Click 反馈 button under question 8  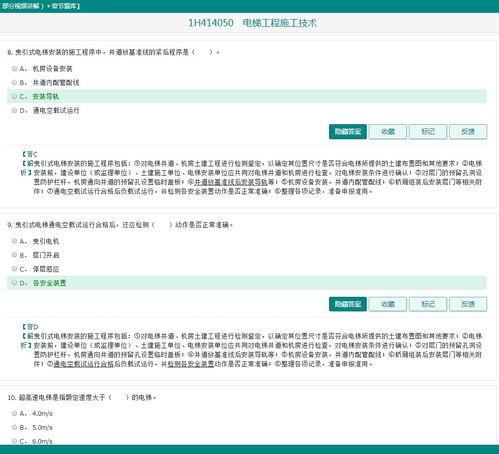click(x=468, y=132)
